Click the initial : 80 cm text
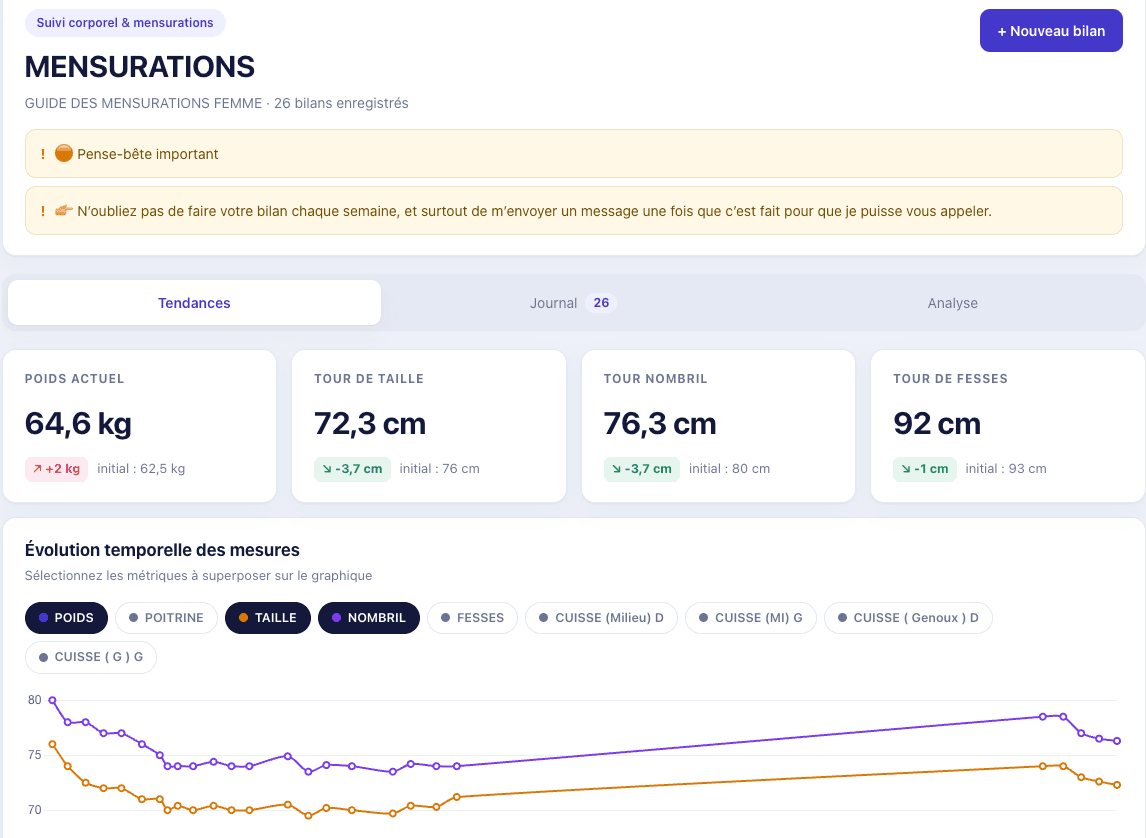 click(x=729, y=469)
